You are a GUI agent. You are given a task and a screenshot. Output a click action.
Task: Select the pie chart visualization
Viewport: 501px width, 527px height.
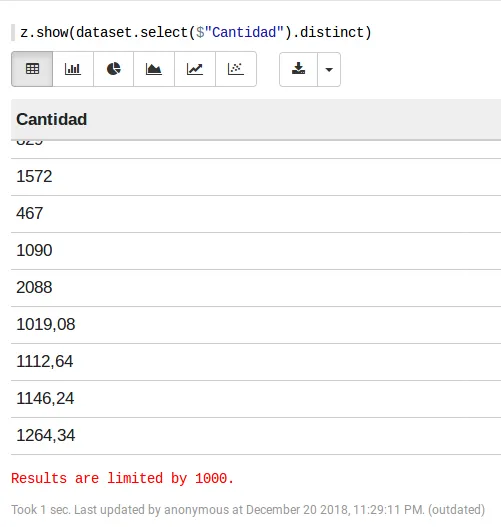114,69
